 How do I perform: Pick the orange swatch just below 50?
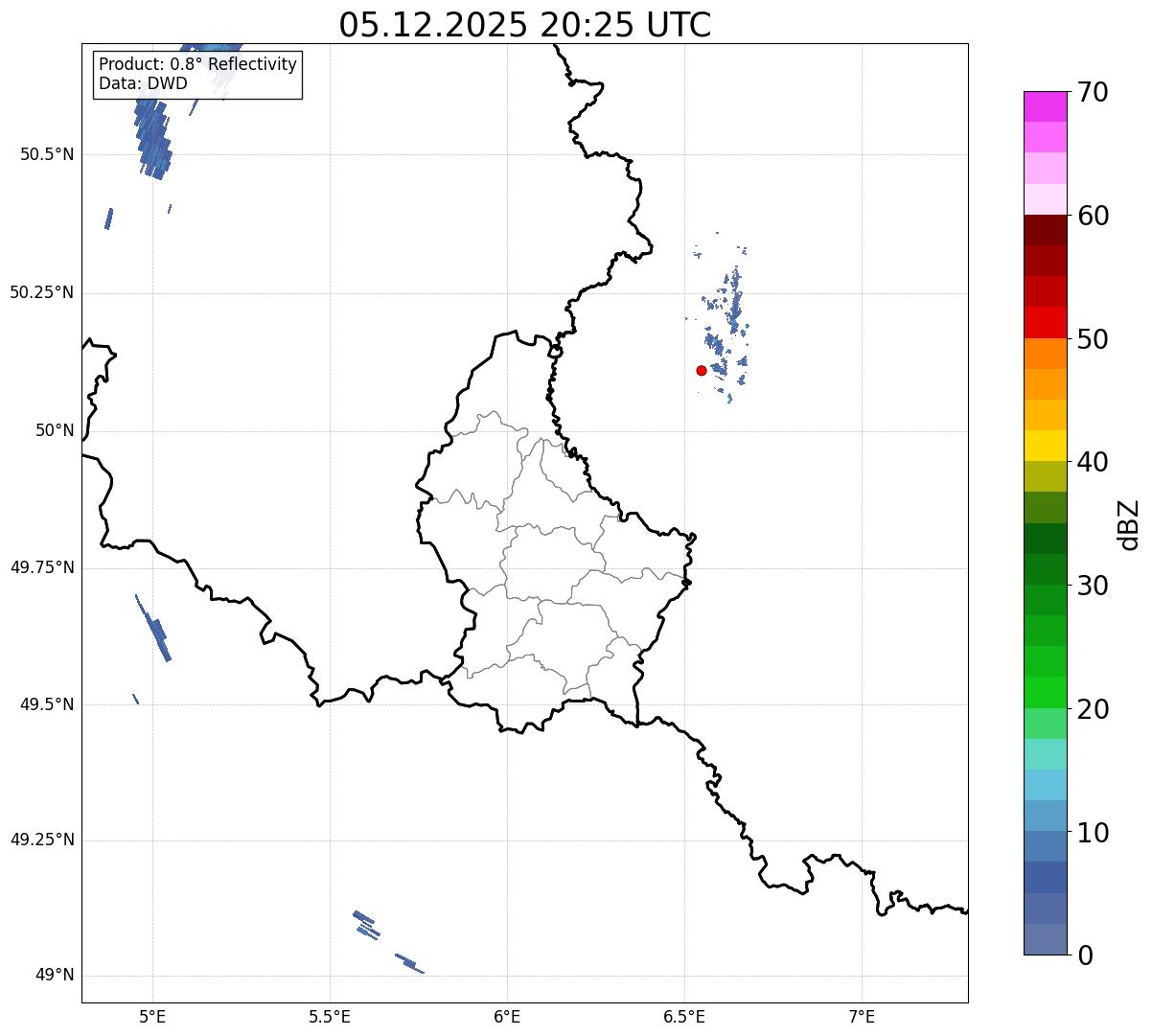pos(1045,354)
